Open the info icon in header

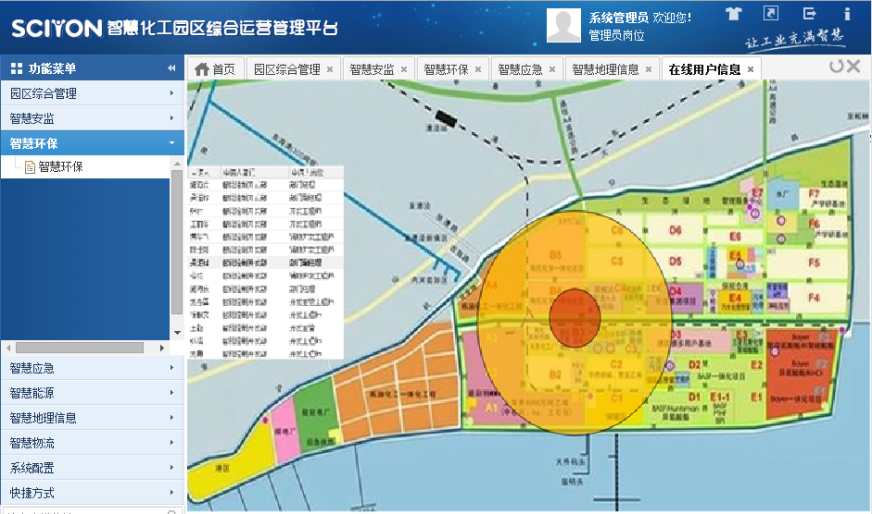(847, 14)
